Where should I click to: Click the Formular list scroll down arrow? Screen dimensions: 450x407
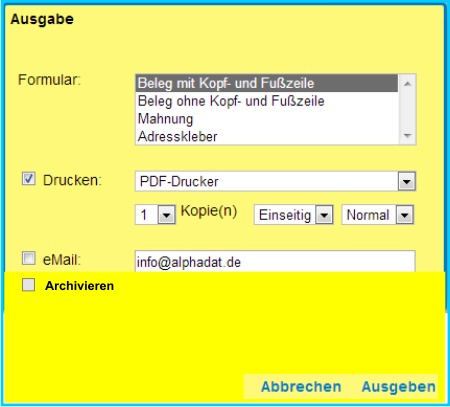click(x=407, y=136)
